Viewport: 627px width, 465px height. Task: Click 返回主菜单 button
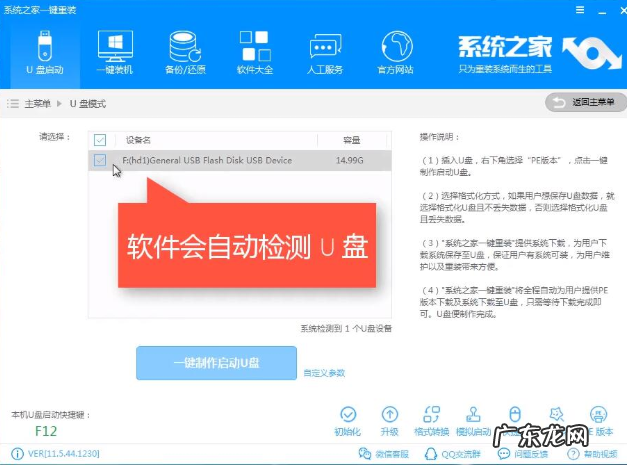(x=585, y=102)
